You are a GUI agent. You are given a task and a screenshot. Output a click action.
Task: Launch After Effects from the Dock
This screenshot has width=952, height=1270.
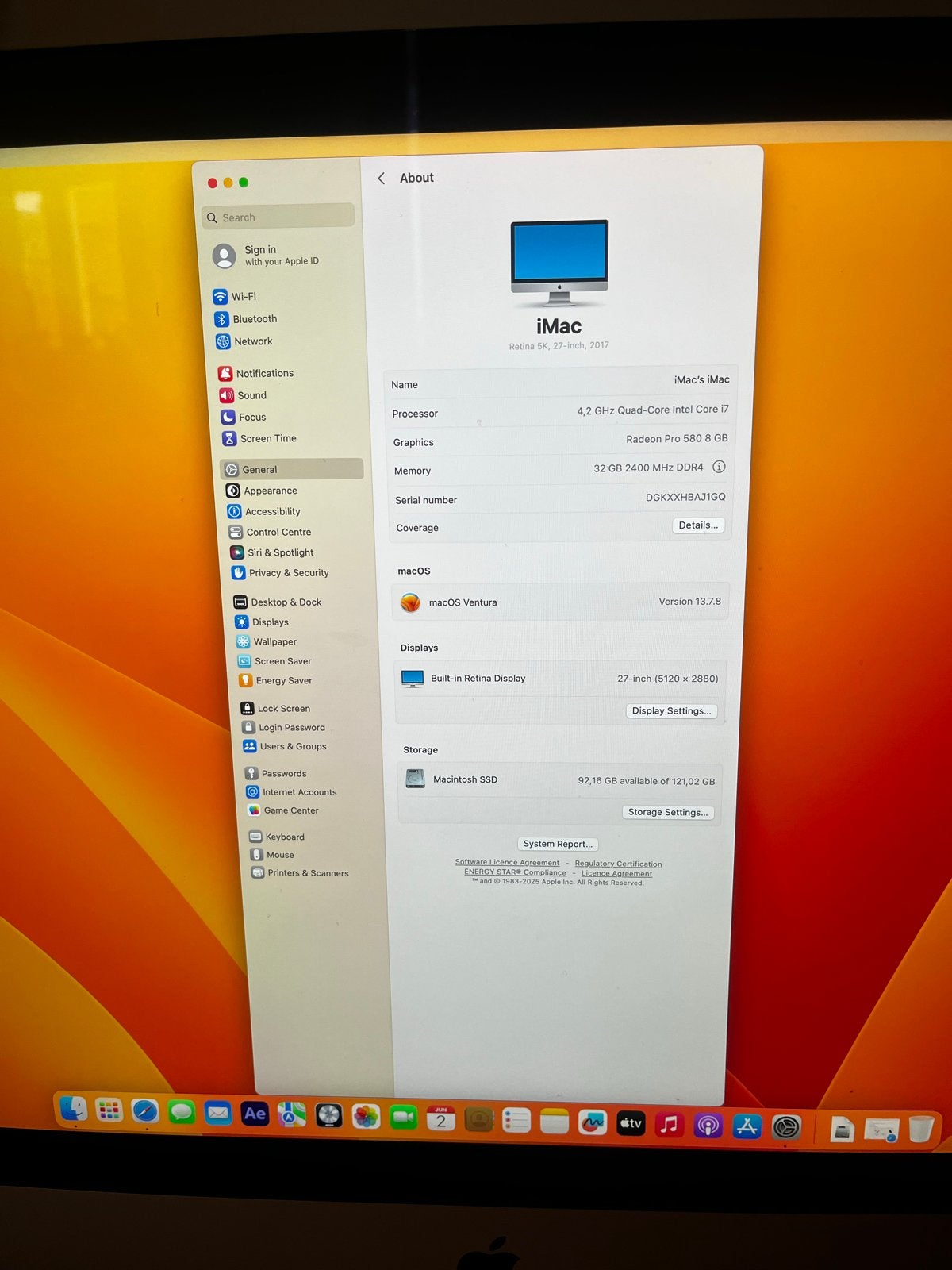click(255, 1114)
